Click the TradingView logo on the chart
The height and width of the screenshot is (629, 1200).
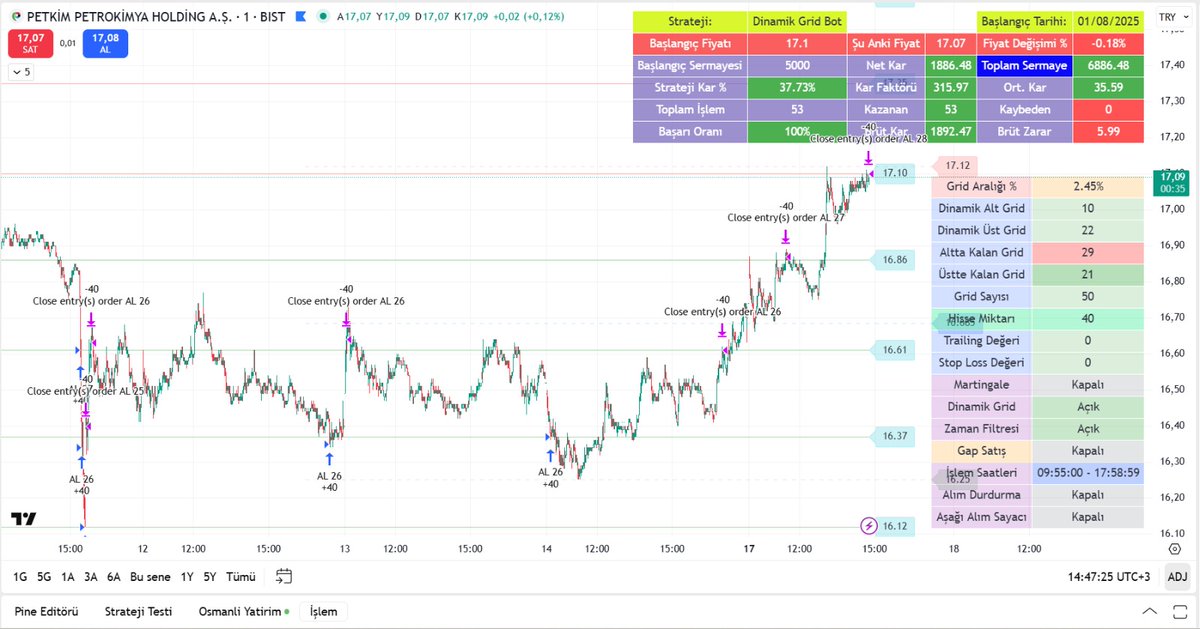23,518
